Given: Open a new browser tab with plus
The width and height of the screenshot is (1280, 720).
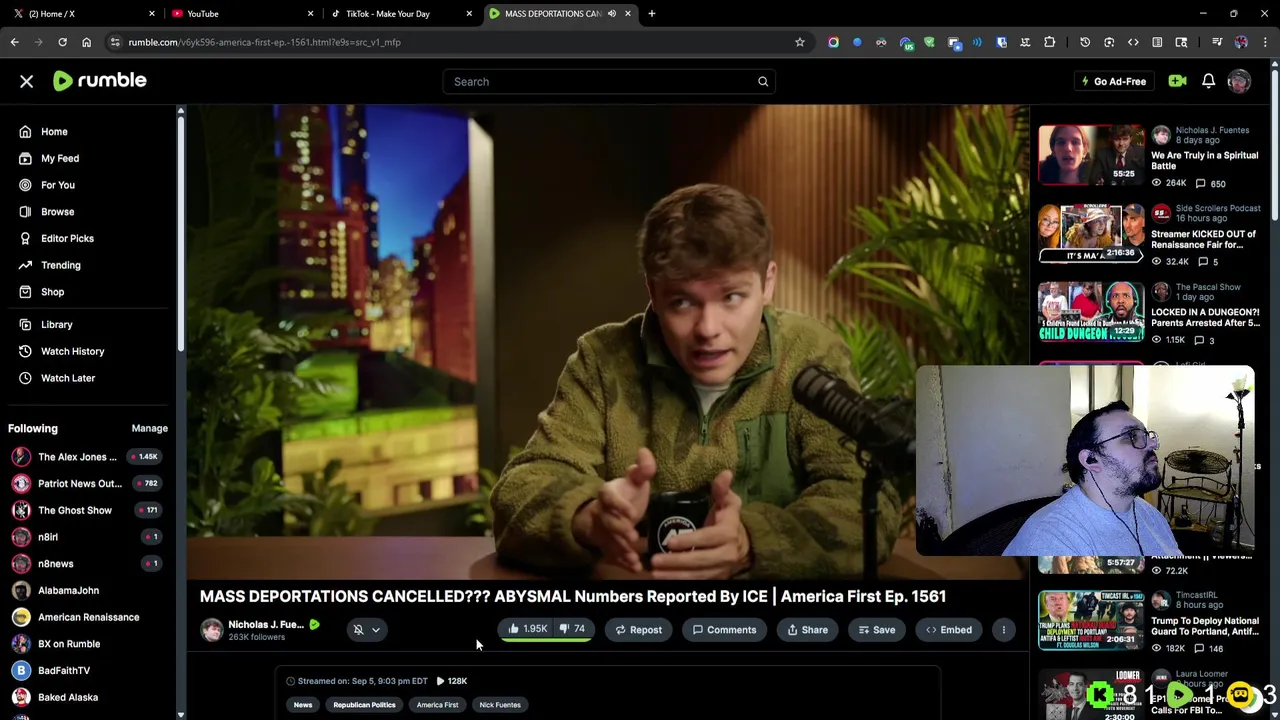Looking at the screenshot, I should point(652,14).
